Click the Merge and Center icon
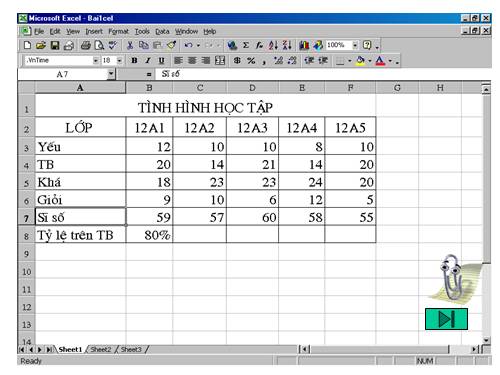The height and width of the screenshot is (375, 500). 220,60
